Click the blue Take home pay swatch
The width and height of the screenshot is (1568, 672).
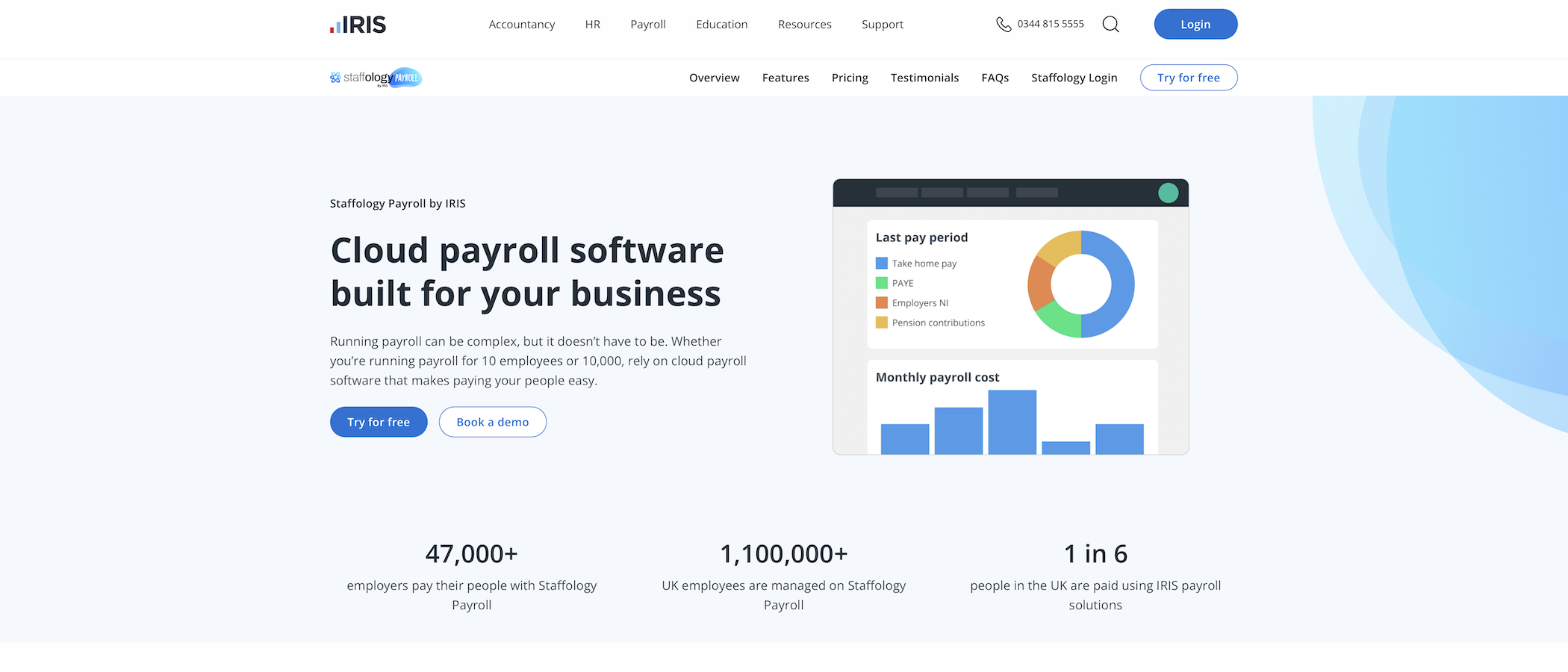point(882,264)
